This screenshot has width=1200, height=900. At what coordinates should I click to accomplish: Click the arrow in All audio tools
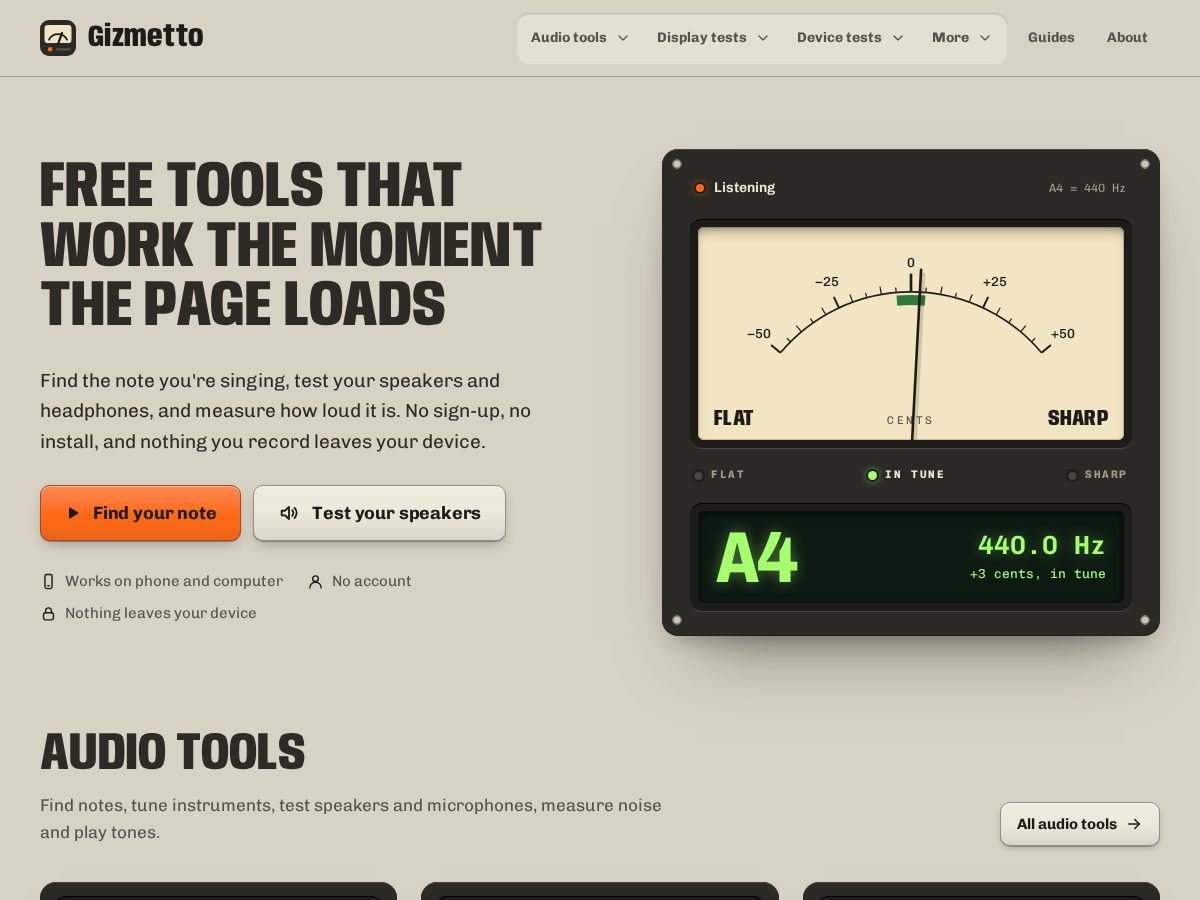(x=1134, y=824)
